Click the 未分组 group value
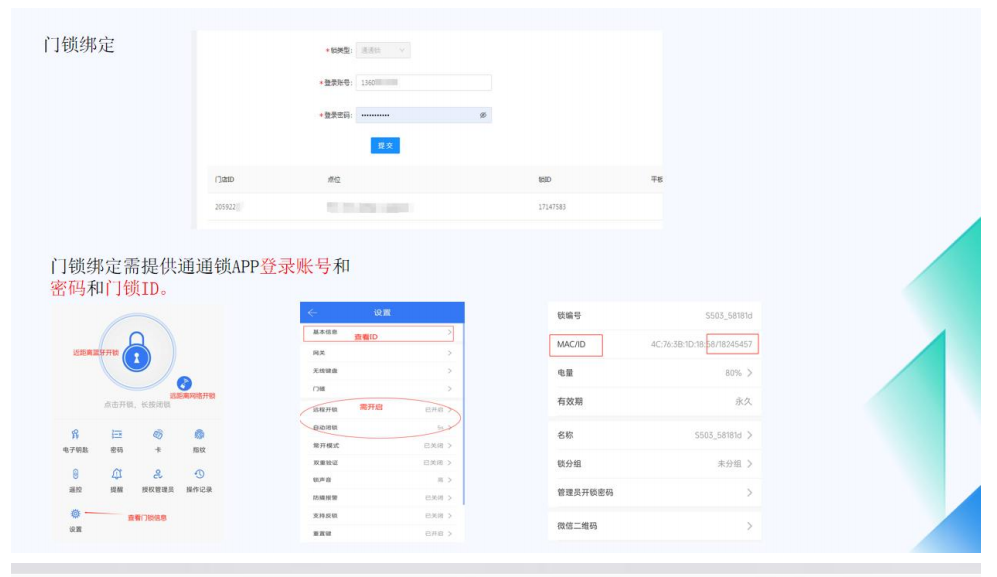997x577 pixels. point(729,464)
